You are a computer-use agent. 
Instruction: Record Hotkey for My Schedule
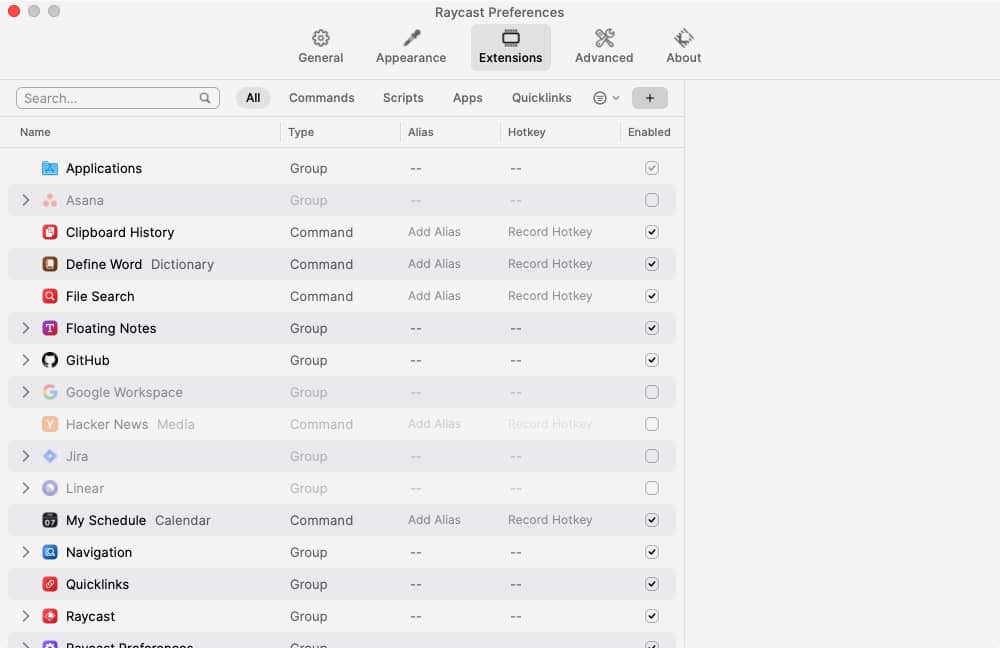(x=550, y=520)
